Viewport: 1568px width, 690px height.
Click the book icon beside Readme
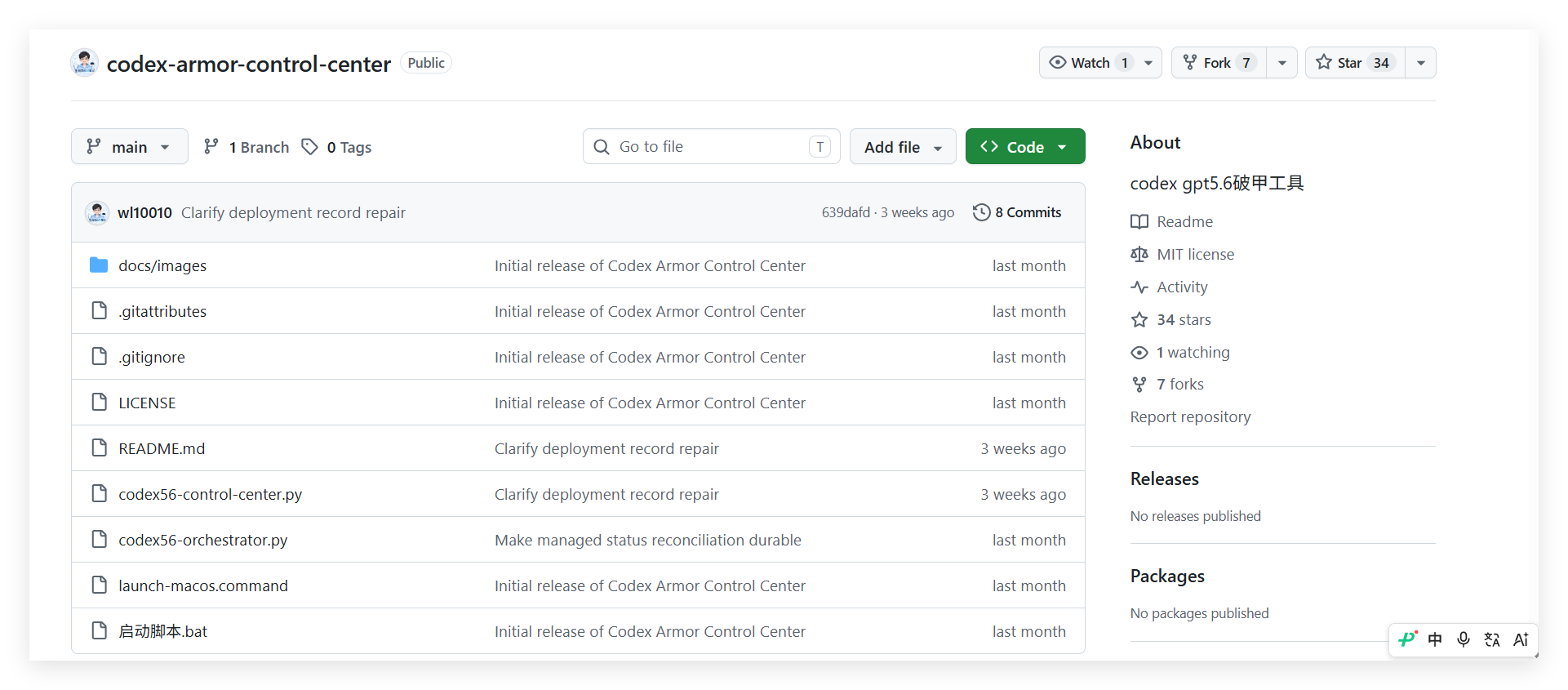point(1139,221)
